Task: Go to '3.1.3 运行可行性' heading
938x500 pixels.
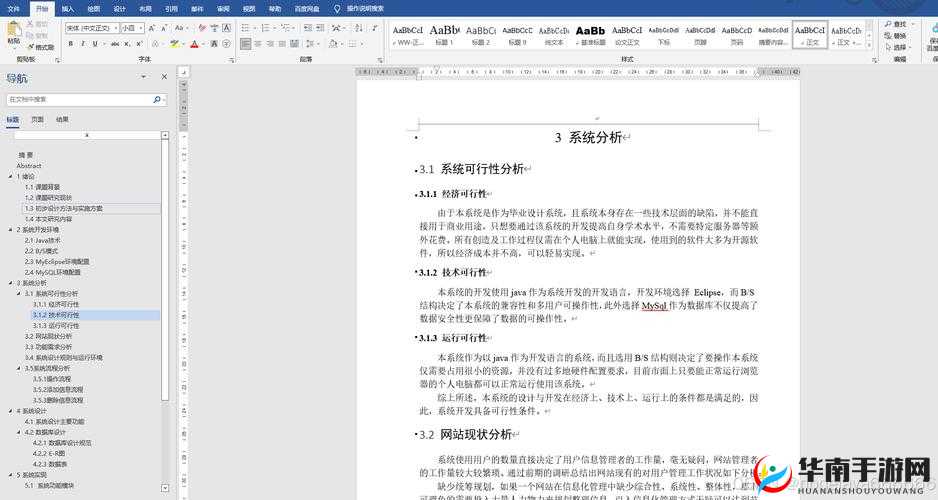Action: click(x=56, y=326)
